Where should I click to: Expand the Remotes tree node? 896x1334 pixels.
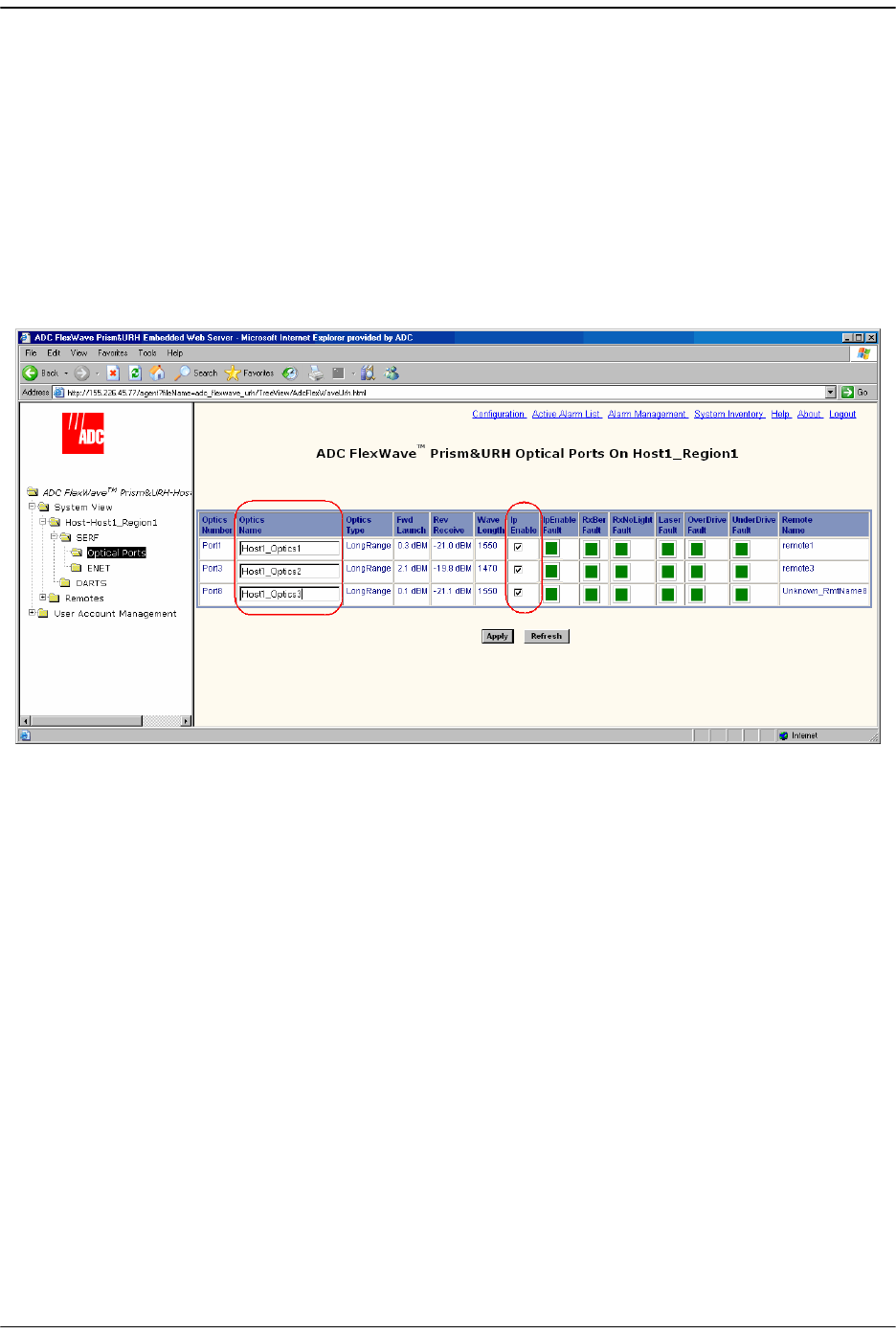(43, 597)
